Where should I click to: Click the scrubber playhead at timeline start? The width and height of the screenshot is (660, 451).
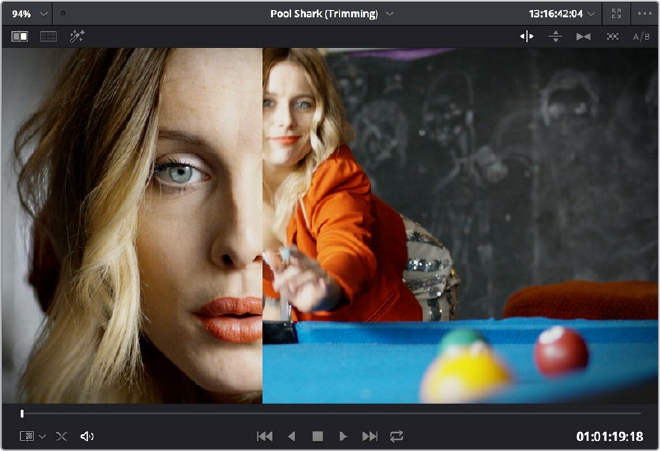[22, 414]
